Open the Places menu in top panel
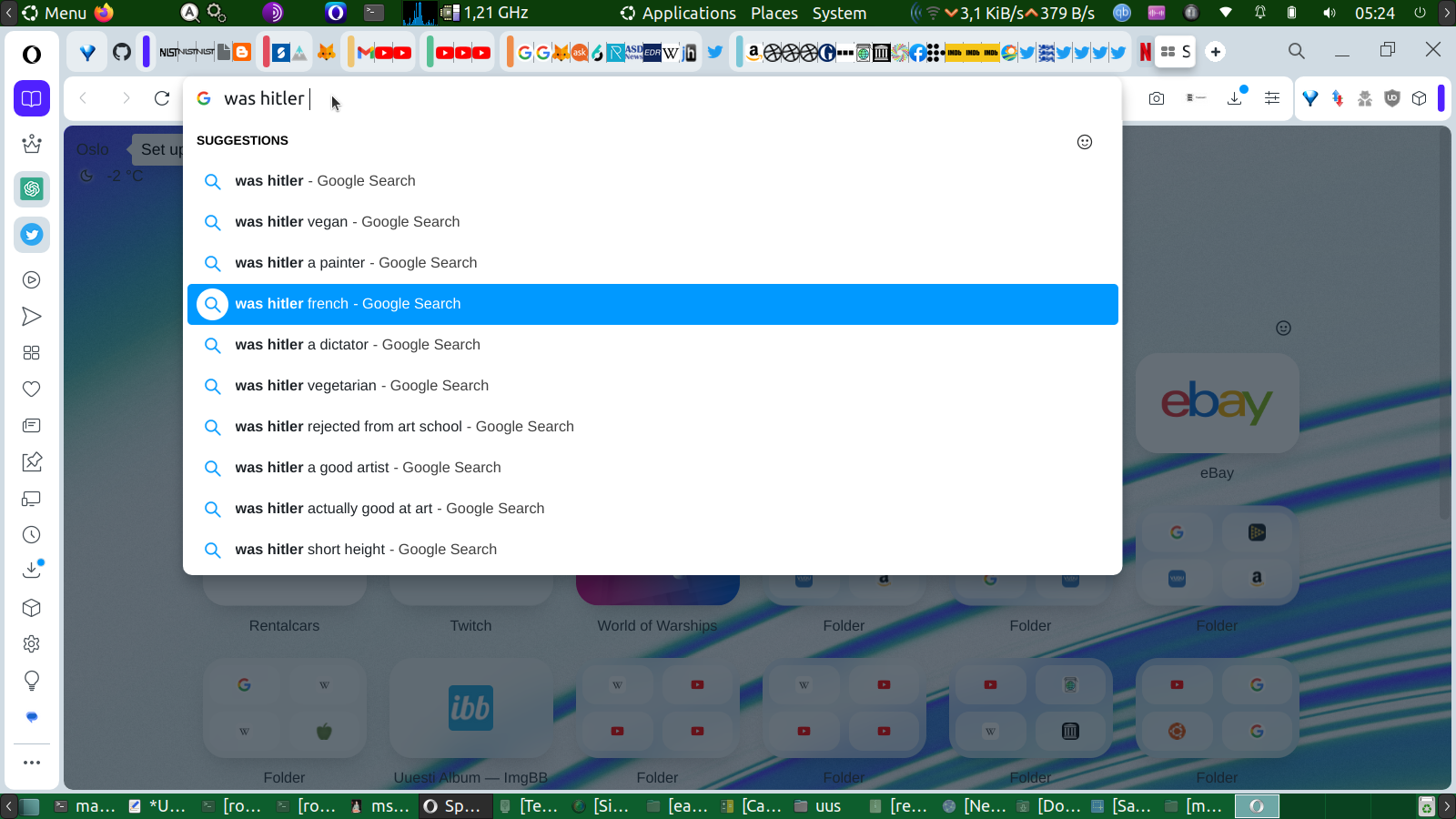1456x819 pixels. click(774, 13)
